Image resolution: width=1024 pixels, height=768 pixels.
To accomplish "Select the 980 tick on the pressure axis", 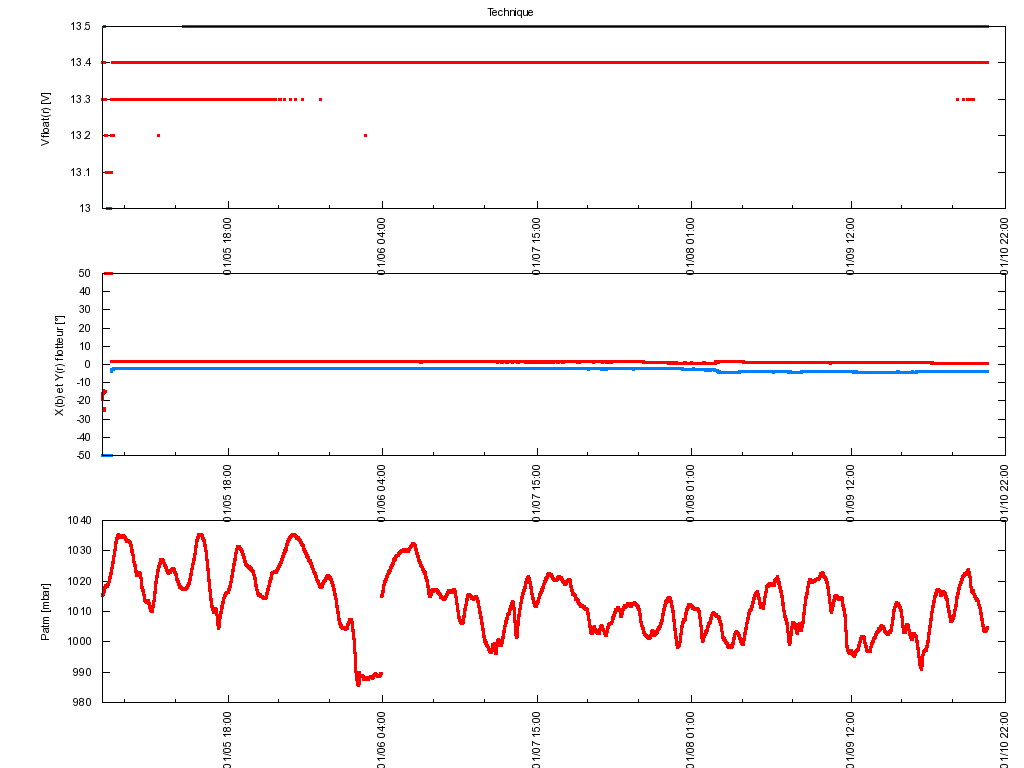I will 82,702.
